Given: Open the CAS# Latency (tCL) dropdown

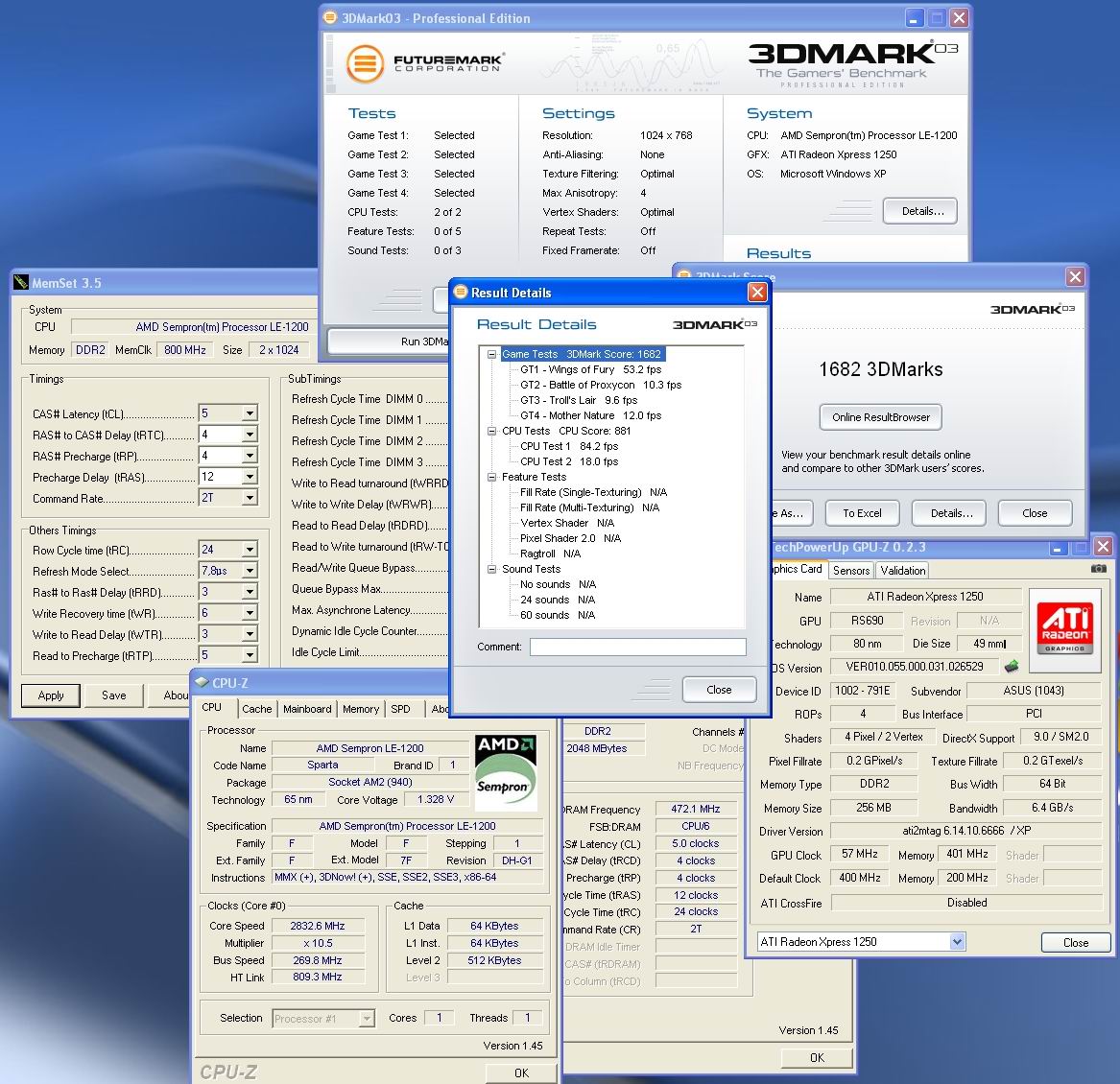Looking at the screenshot, I should point(250,412).
